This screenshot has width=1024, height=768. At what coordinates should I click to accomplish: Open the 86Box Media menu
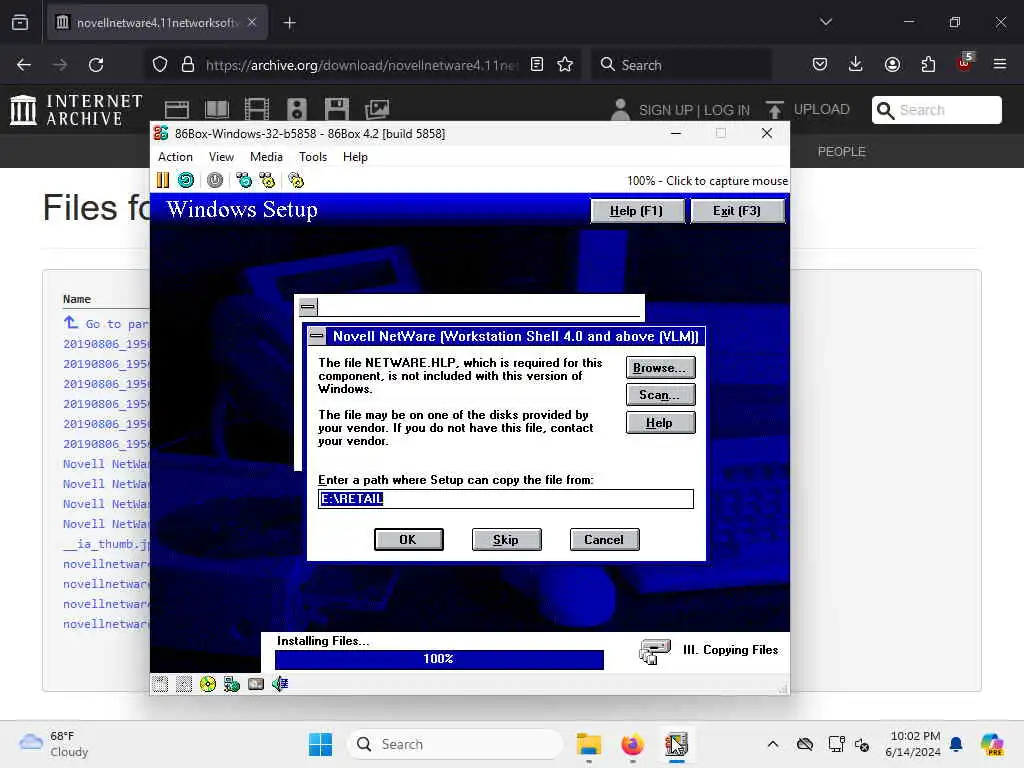[x=266, y=157]
